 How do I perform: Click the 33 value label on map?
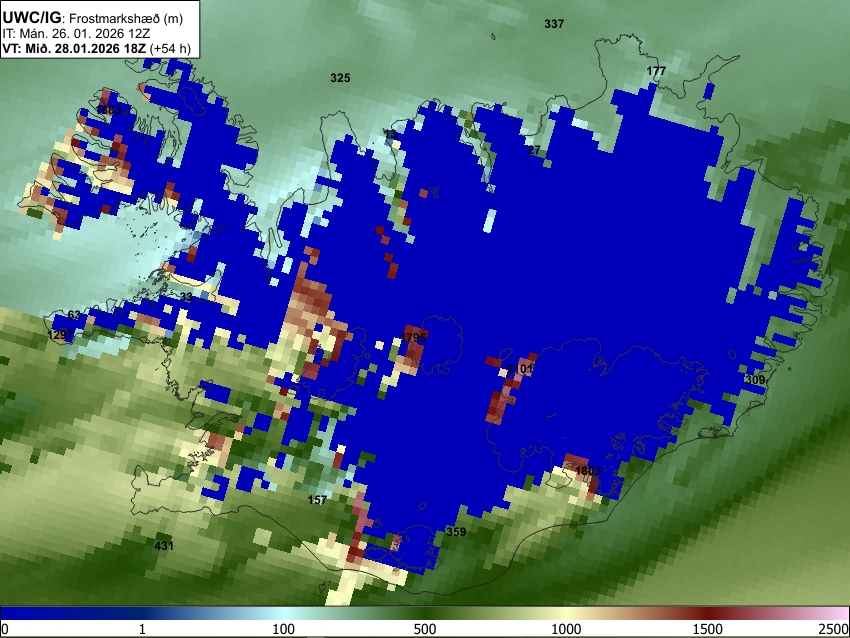(x=186, y=297)
